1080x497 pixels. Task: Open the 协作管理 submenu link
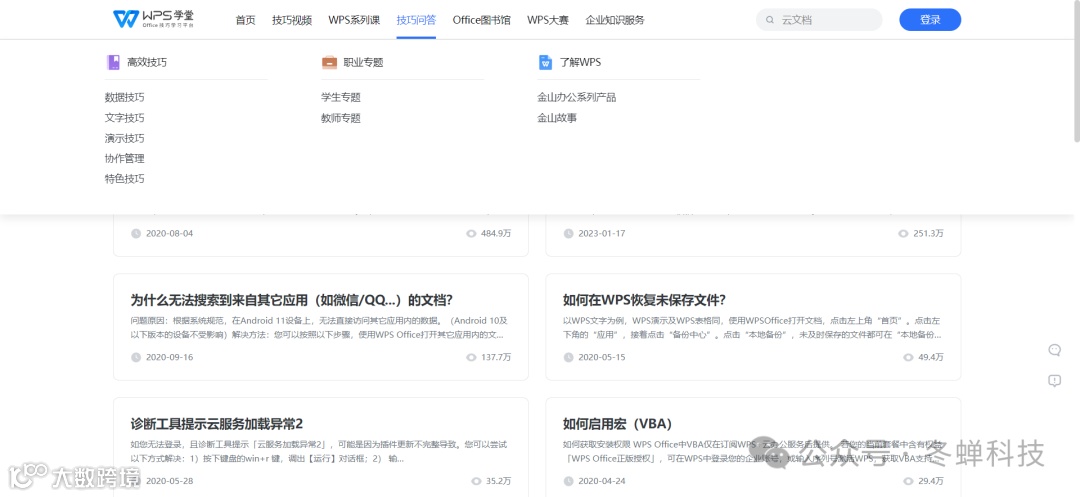(125, 158)
